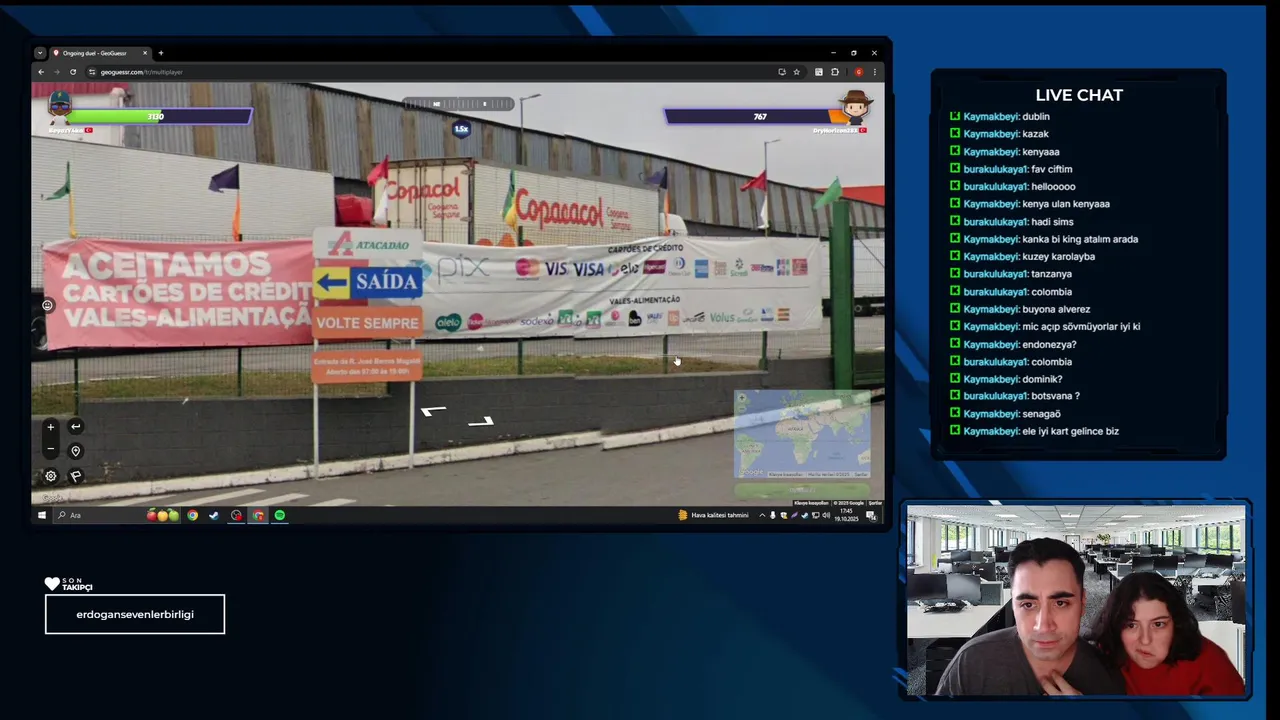Click the erdogansevenlerbirligi follower box
Image resolution: width=1280 pixels, height=720 pixels.
click(135, 614)
